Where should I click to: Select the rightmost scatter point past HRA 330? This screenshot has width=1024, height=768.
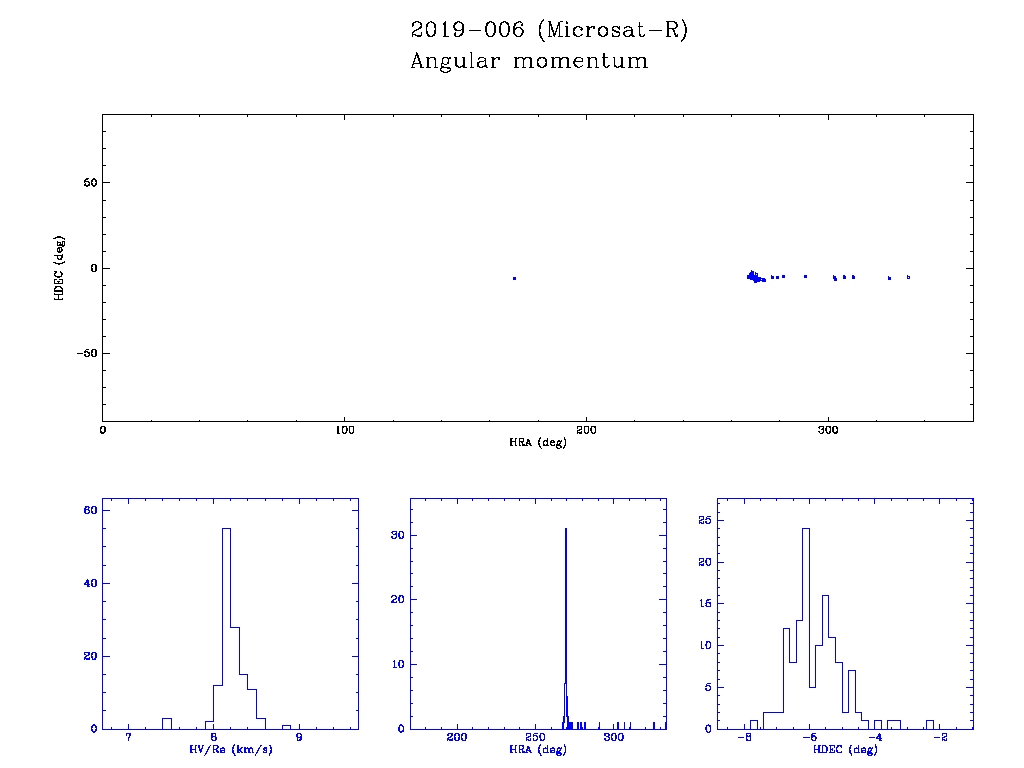tap(908, 277)
